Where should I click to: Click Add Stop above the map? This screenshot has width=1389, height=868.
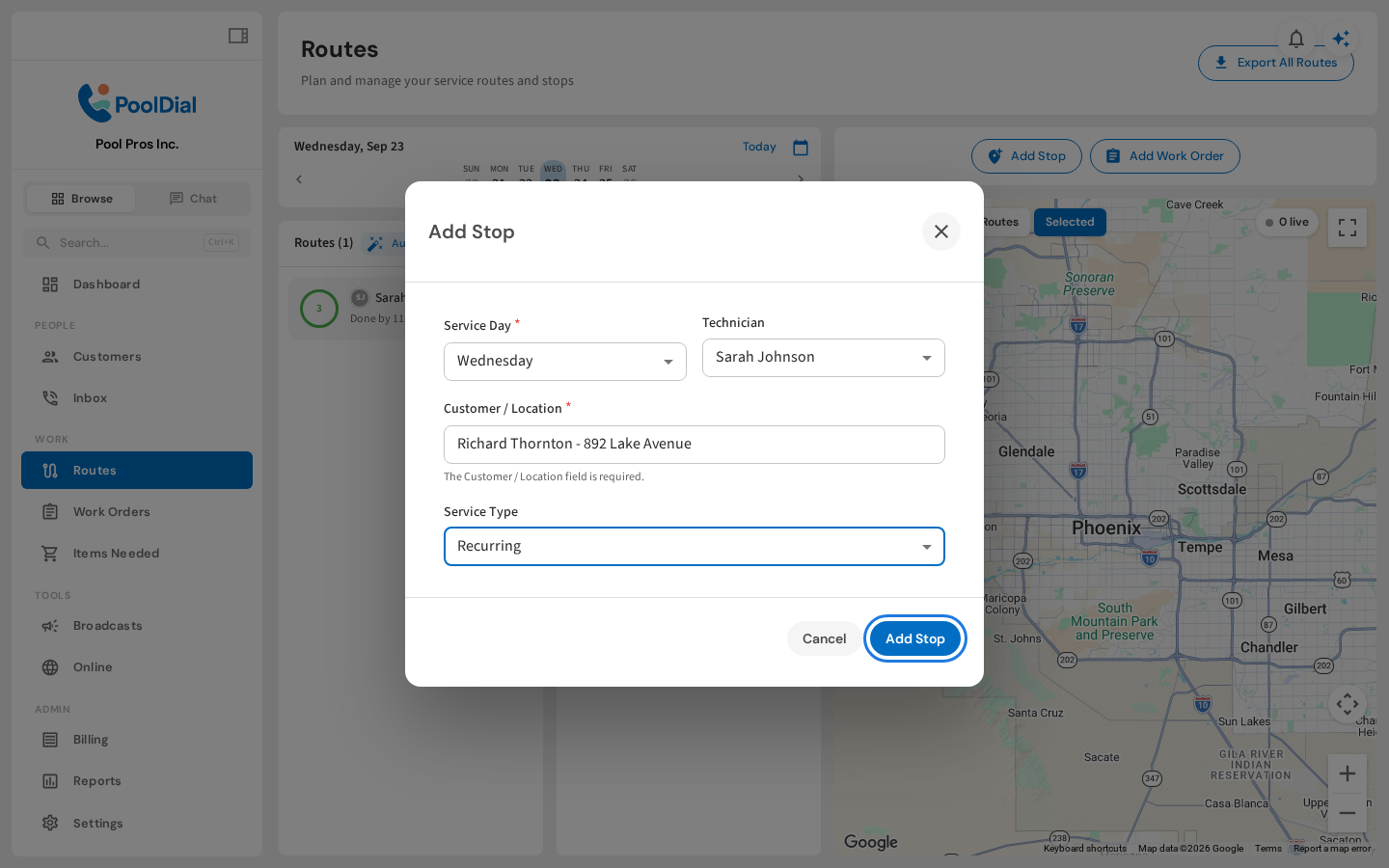tap(1026, 156)
